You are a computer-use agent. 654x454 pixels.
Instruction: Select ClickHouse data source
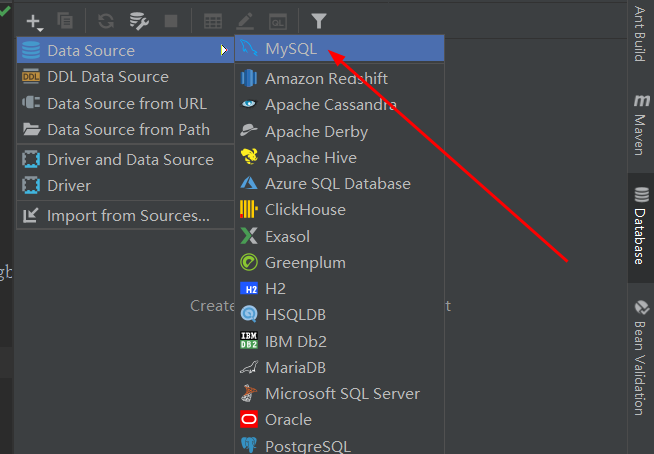click(x=340, y=210)
